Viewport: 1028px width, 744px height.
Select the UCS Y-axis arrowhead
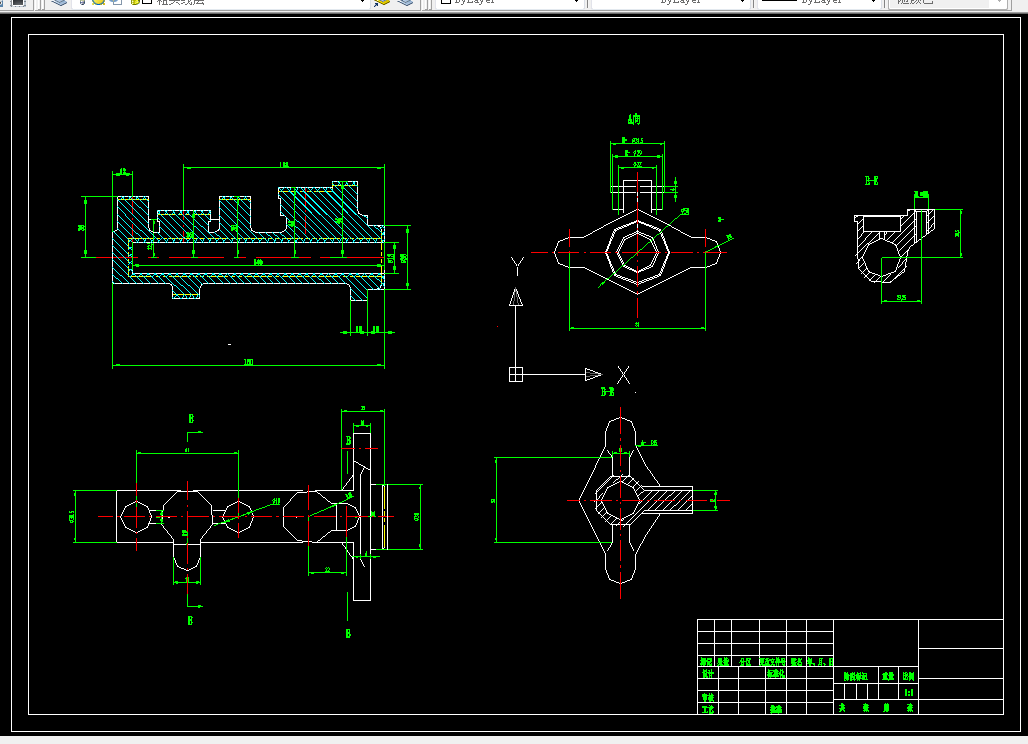click(516, 298)
